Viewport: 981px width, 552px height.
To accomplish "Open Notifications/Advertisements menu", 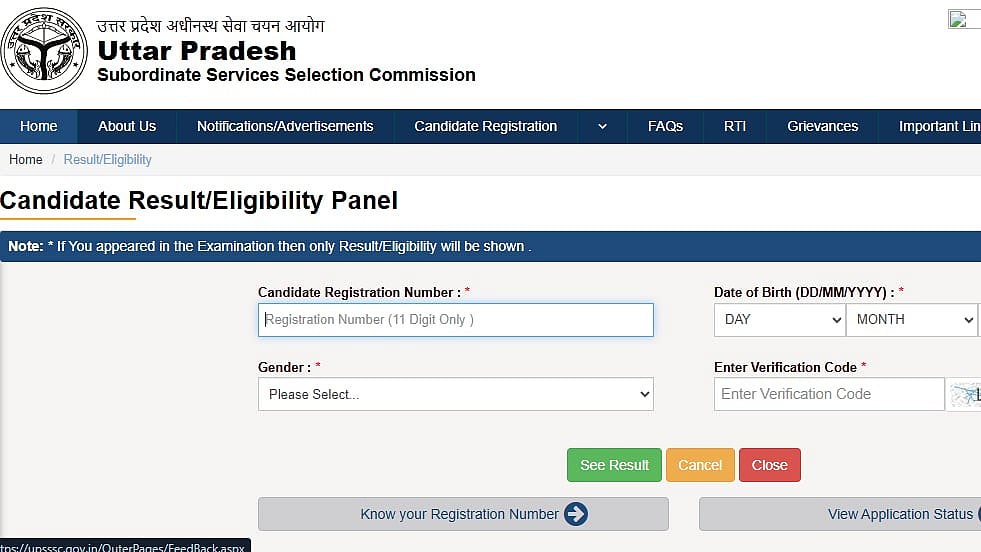I will [x=285, y=126].
